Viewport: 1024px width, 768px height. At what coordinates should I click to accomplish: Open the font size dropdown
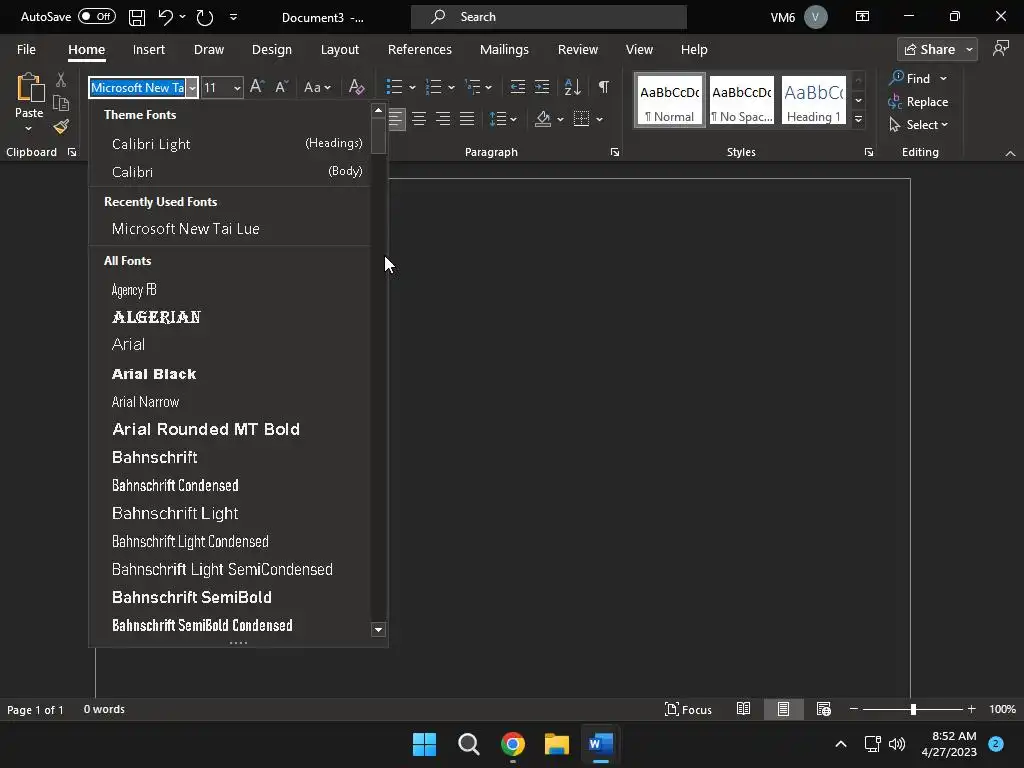236,88
